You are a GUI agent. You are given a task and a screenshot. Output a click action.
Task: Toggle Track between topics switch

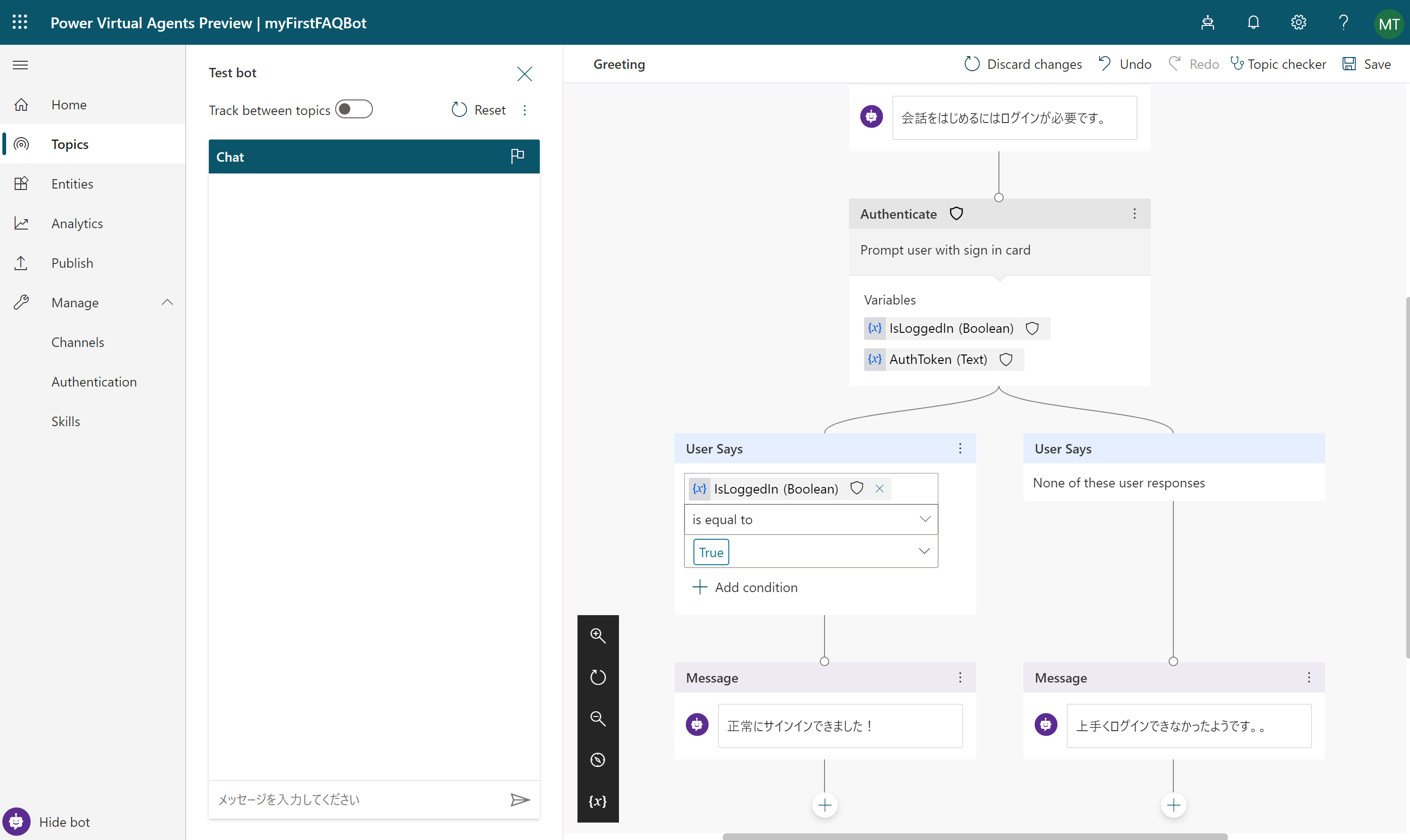pyautogui.click(x=354, y=109)
